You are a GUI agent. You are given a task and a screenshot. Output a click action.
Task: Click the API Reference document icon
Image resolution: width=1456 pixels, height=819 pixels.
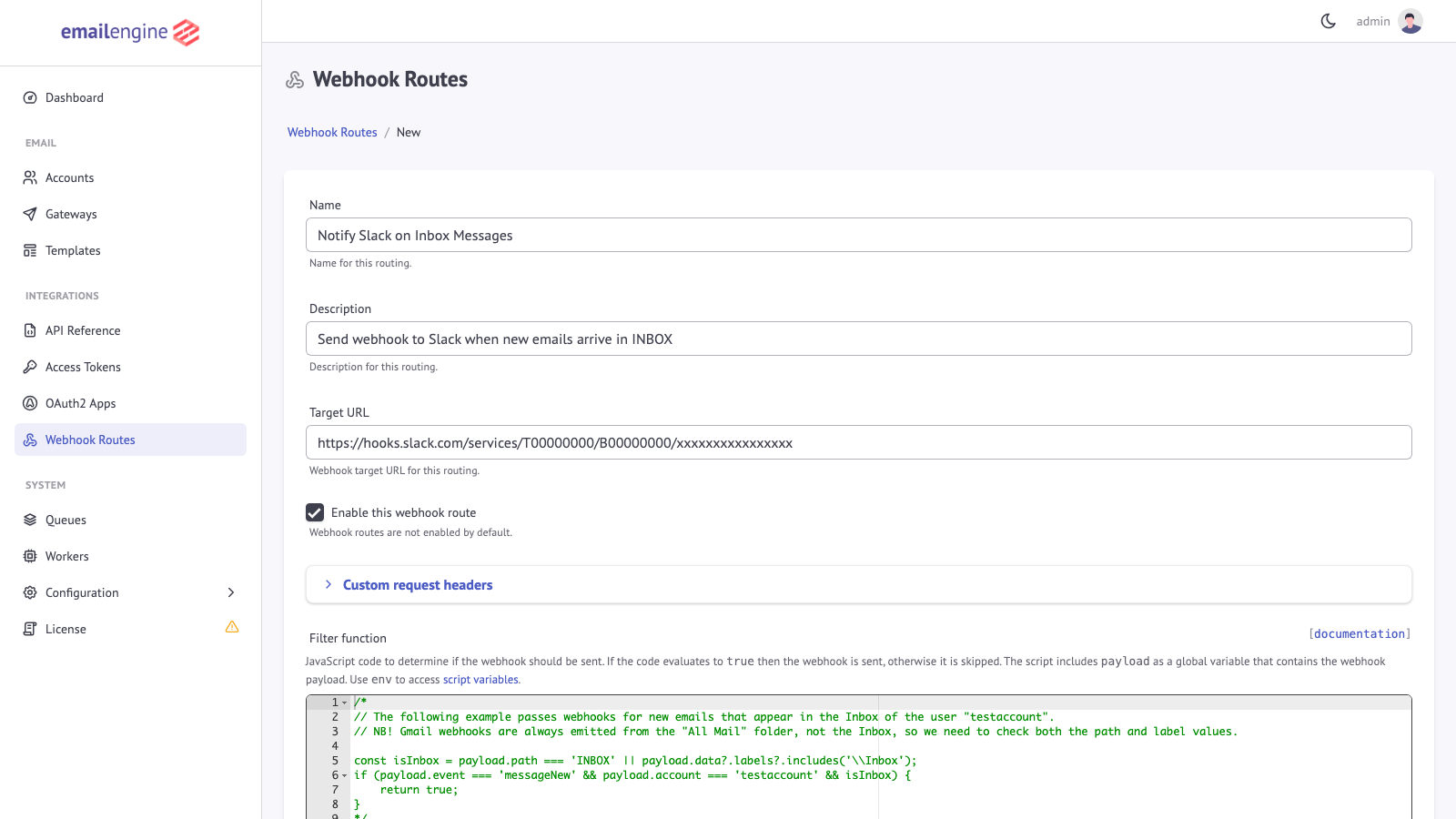30,330
